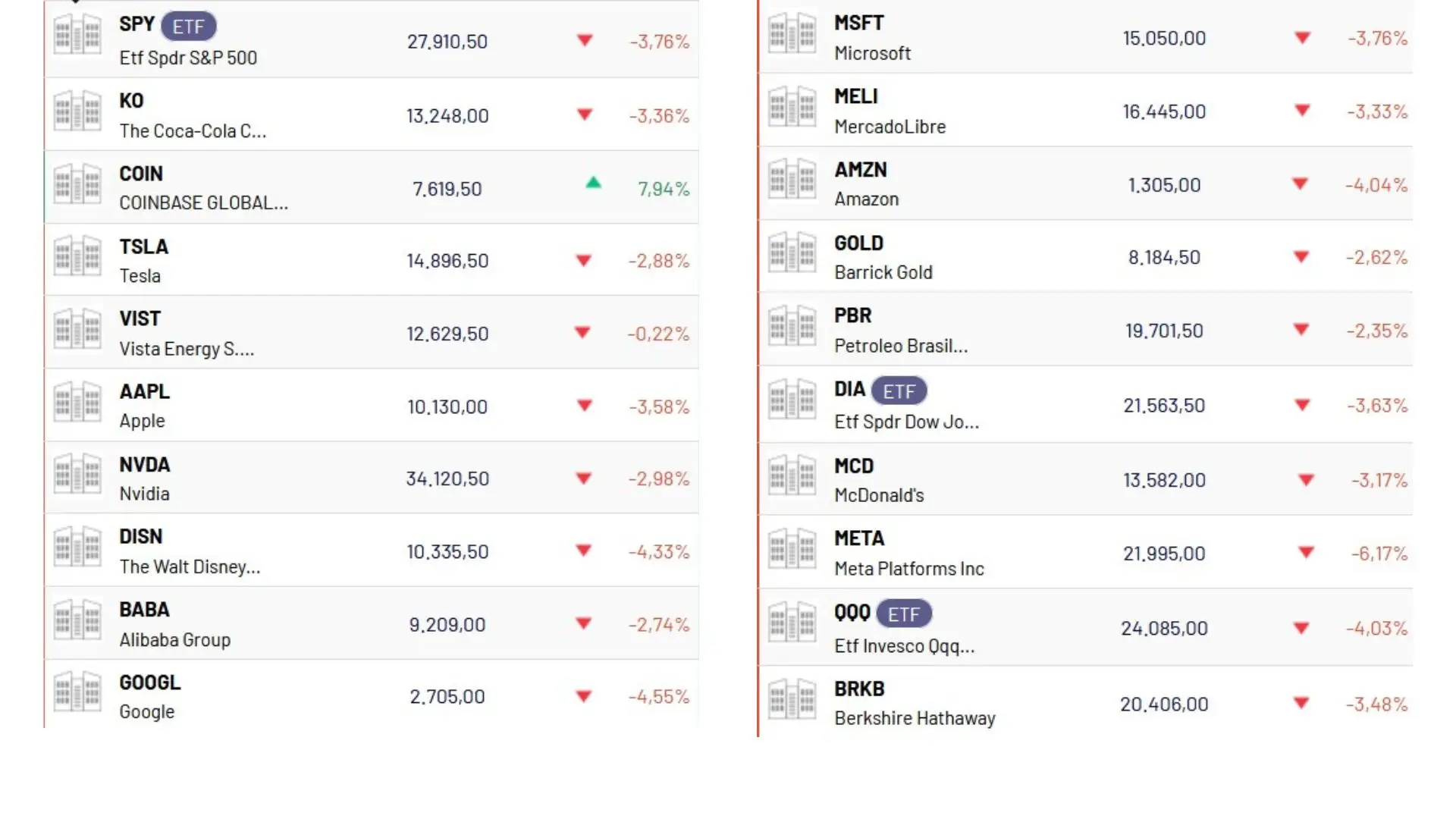Screen dimensions: 1456x819
Task: Open the AAPL Apple listing
Action: tap(372, 406)
